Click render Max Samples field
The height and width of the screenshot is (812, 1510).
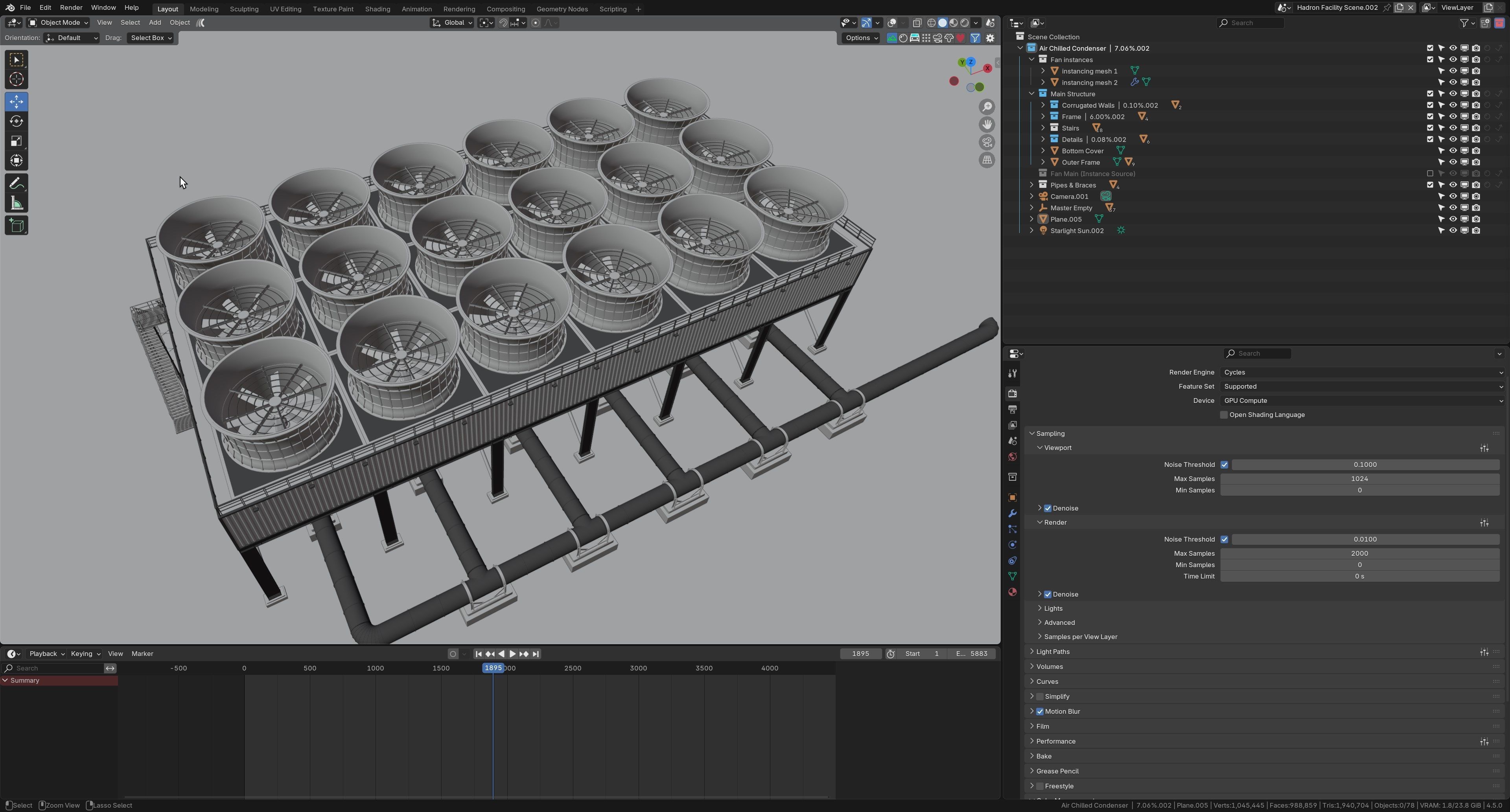pyautogui.click(x=1359, y=554)
